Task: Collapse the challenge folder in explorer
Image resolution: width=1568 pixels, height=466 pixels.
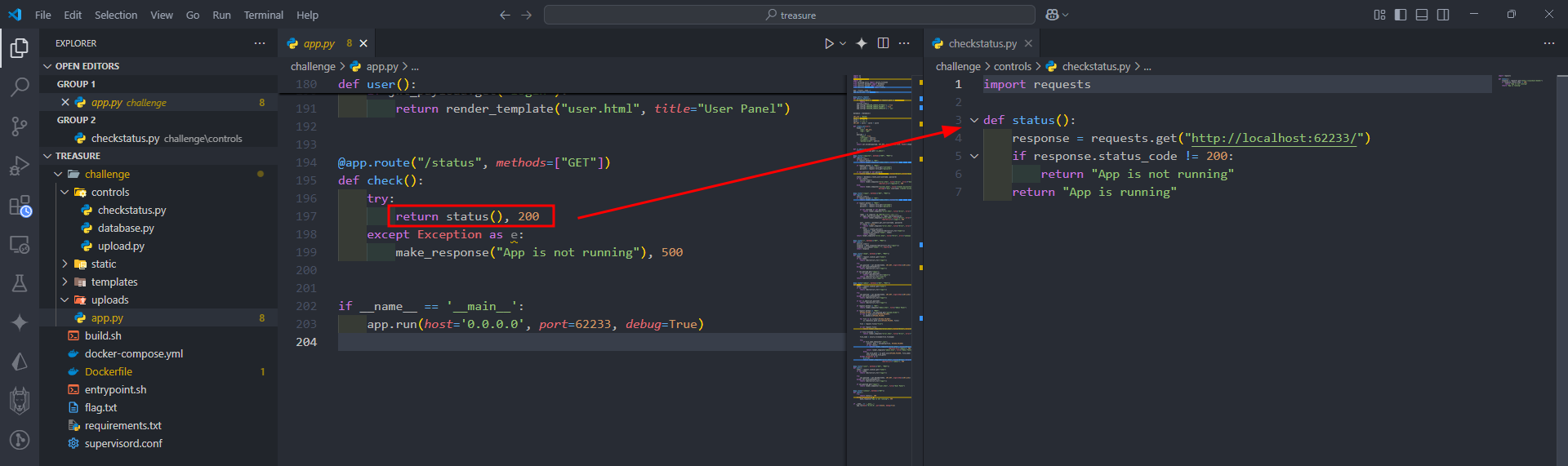Action: point(58,174)
